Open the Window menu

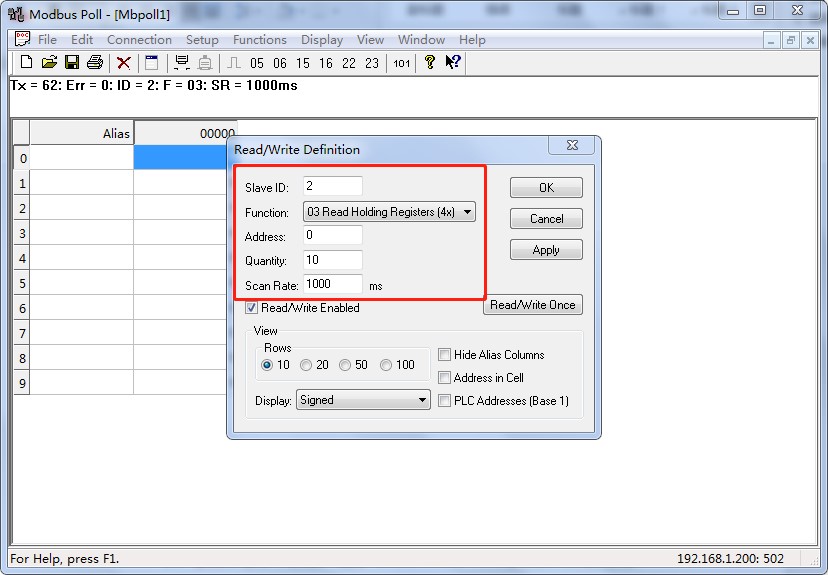pyautogui.click(x=421, y=40)
